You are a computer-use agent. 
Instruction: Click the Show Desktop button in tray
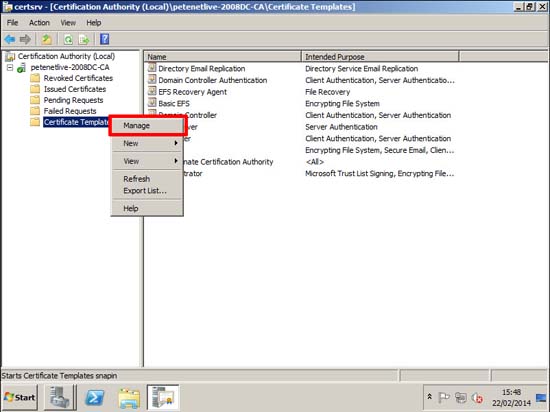(x=542, y=397)
